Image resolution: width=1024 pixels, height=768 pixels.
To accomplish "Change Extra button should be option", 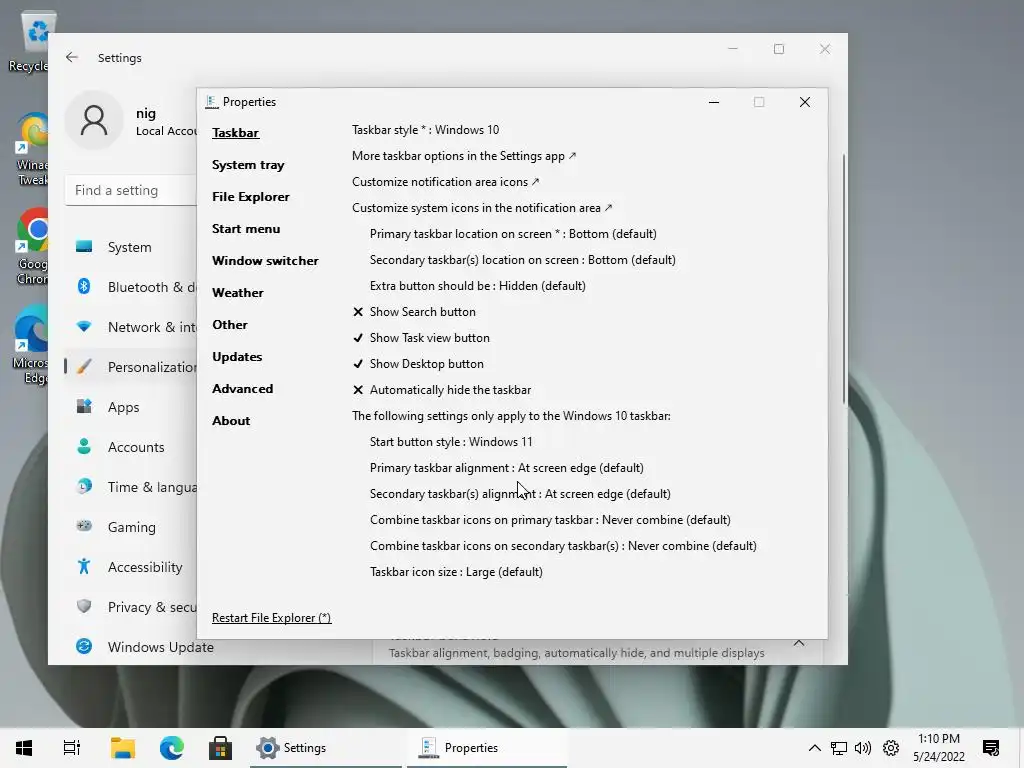I will pyautogui.click(x=477, y=286).
